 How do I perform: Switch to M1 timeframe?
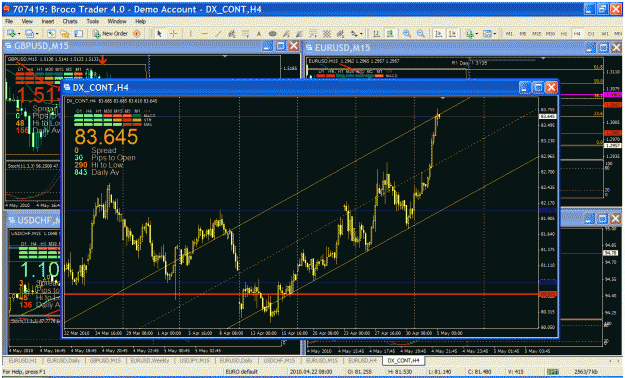click(x=509, y=34)
